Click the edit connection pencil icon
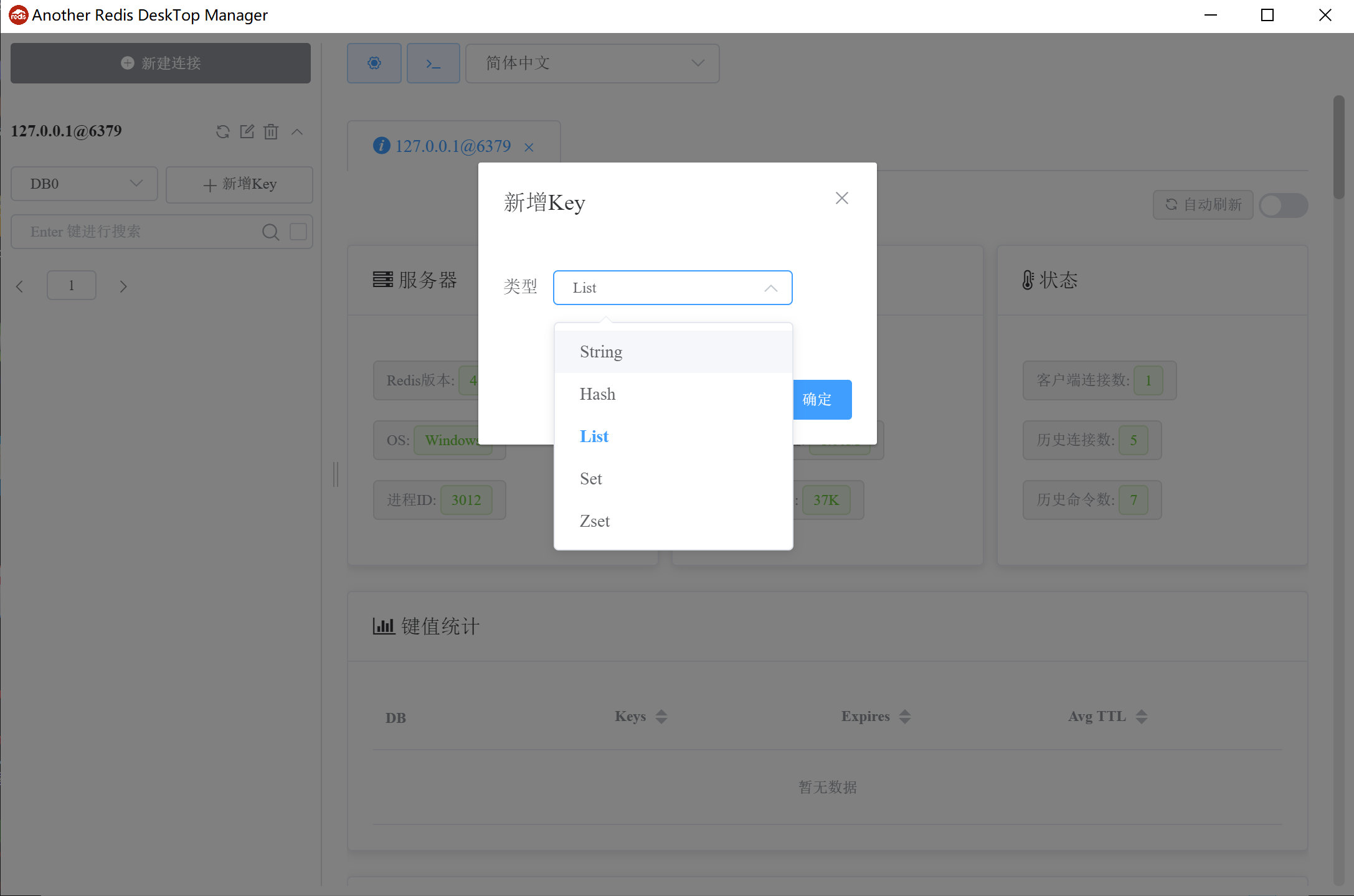 pyautogui.click(x=247, y=131)
